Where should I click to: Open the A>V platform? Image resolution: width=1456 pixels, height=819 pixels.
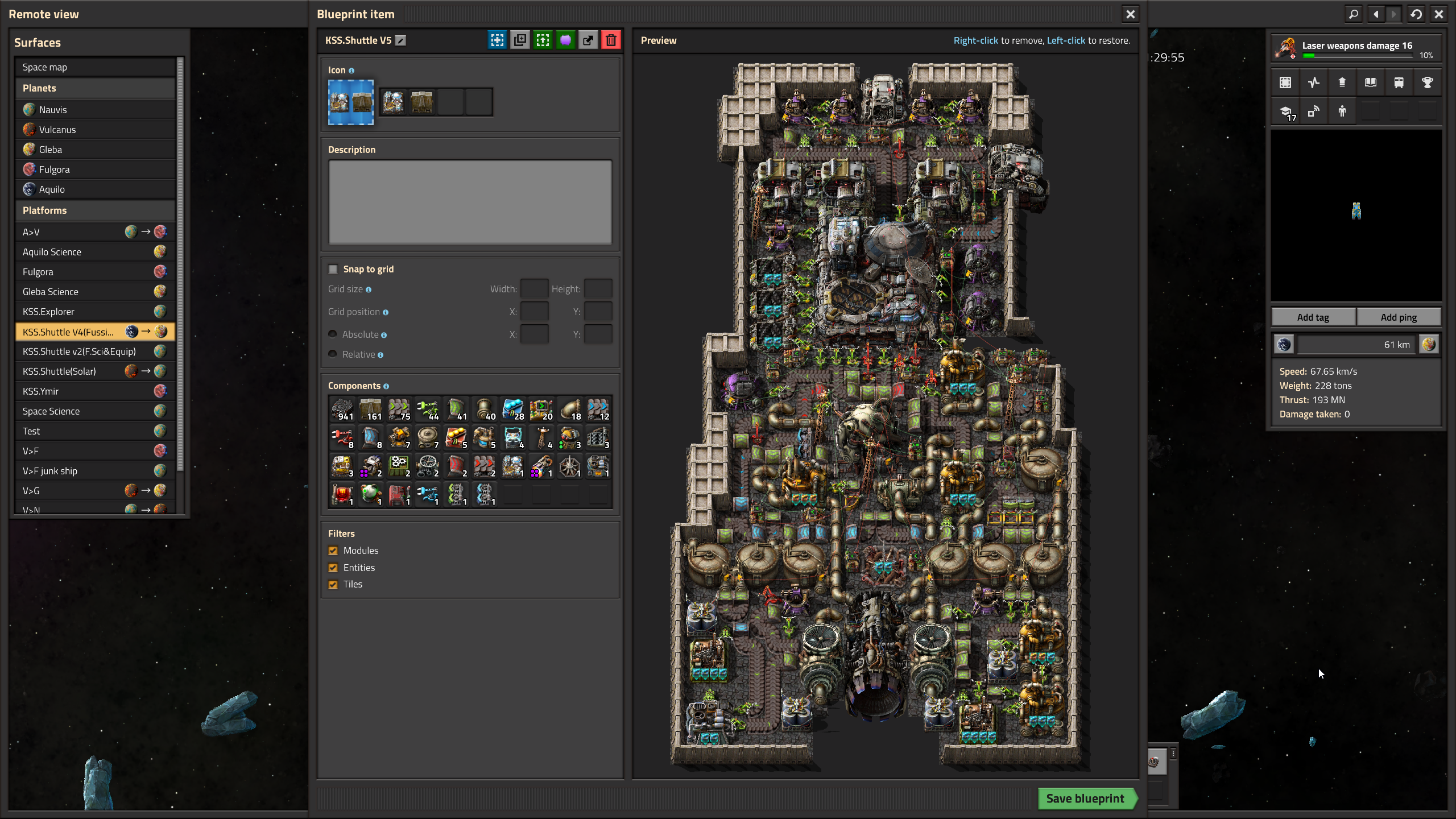[95, 232]
